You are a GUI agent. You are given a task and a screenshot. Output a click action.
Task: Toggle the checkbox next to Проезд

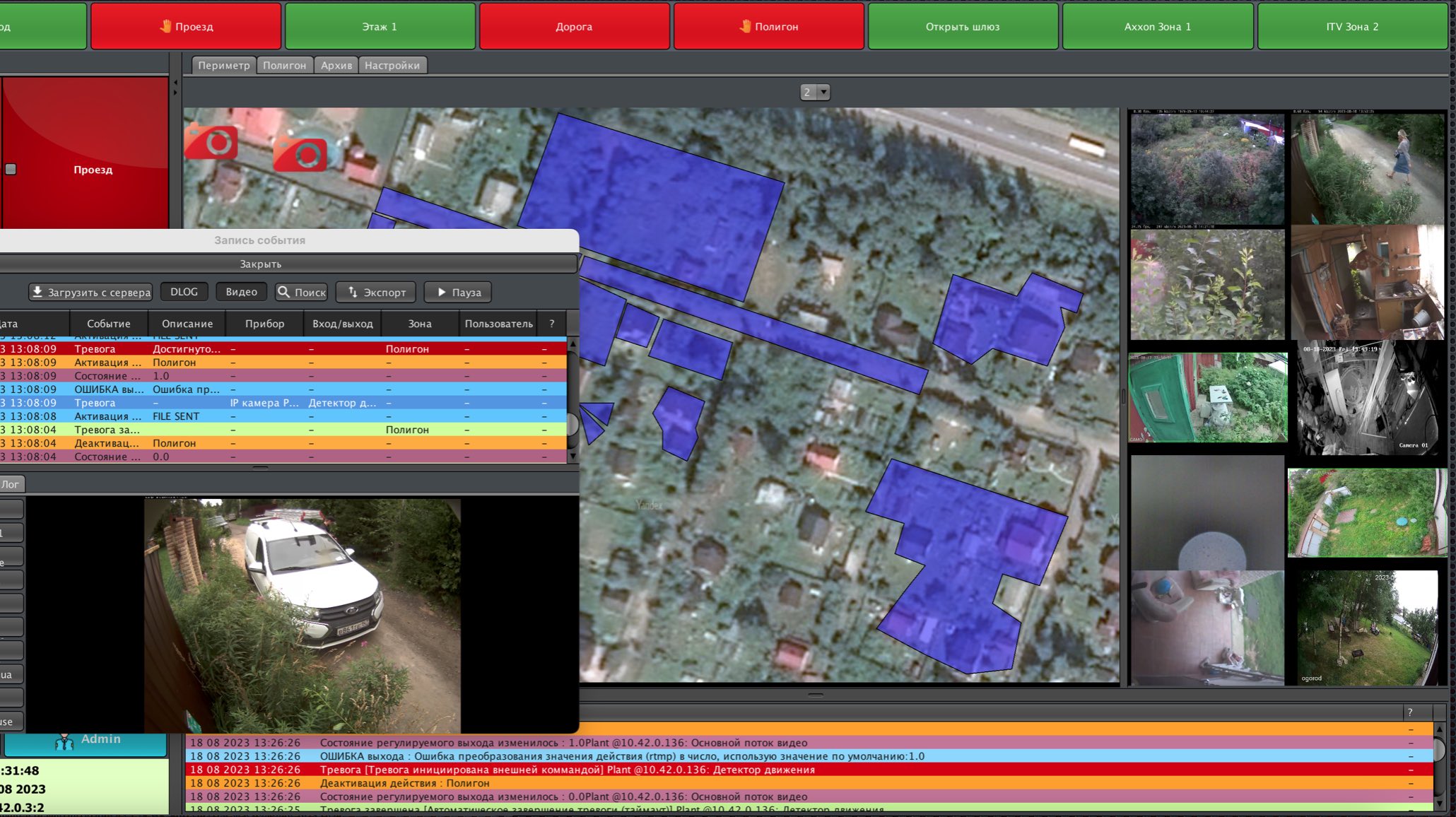click(11, 169)
